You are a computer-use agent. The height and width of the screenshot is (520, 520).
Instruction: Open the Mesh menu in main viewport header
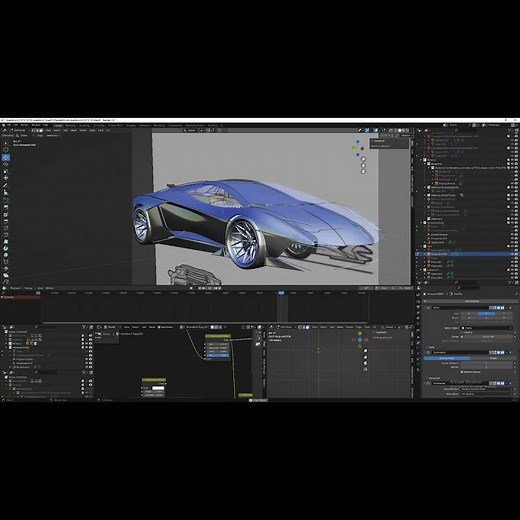74,130
